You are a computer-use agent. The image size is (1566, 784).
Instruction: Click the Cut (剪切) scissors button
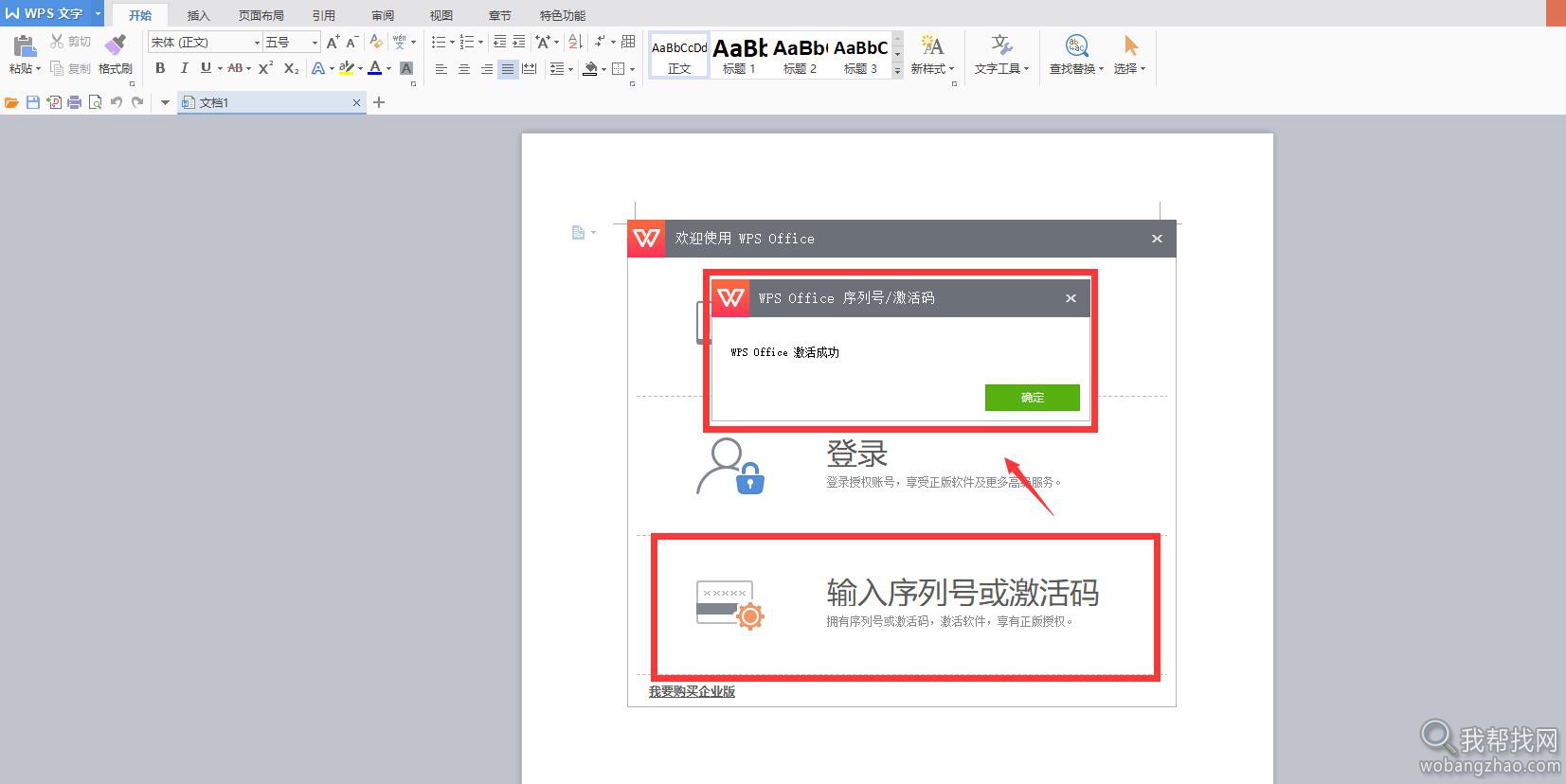pos(70,42)
